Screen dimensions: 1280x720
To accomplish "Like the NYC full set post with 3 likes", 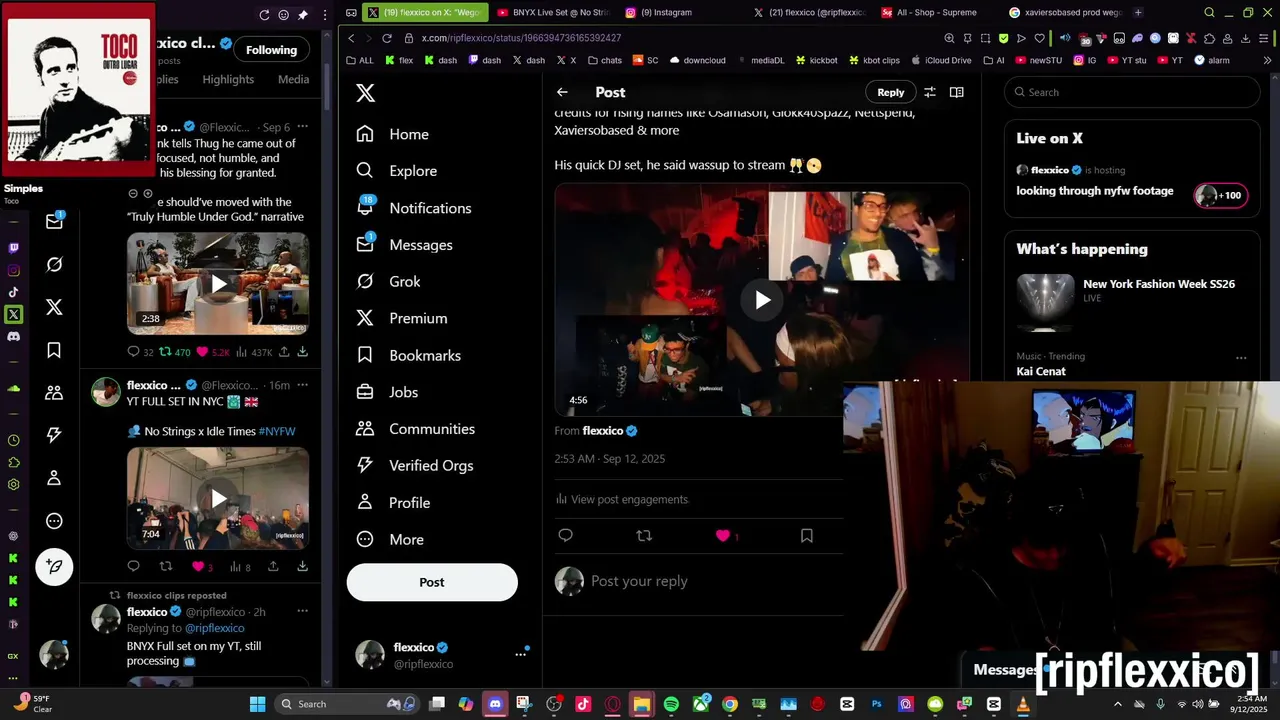I will (x=199, y=567).
